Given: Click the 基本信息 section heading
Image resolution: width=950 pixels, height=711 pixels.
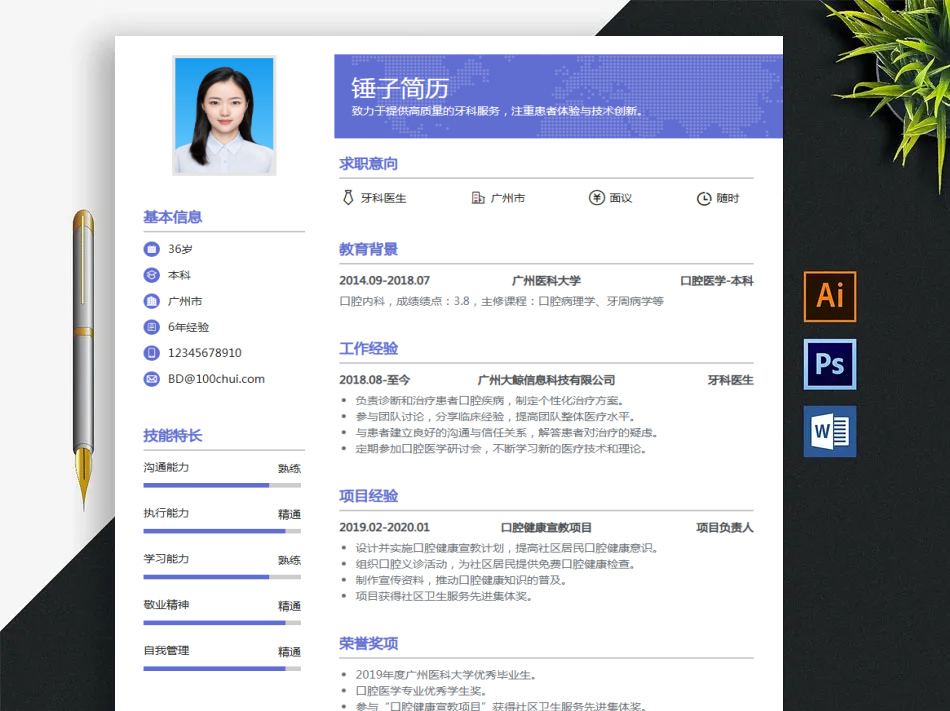Looking at the screenshot, I should (173, 217).
